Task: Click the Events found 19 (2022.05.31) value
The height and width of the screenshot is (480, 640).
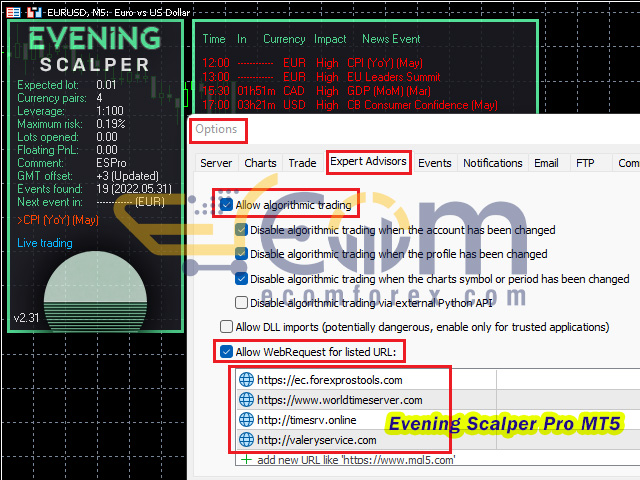Action: point(134,189)
